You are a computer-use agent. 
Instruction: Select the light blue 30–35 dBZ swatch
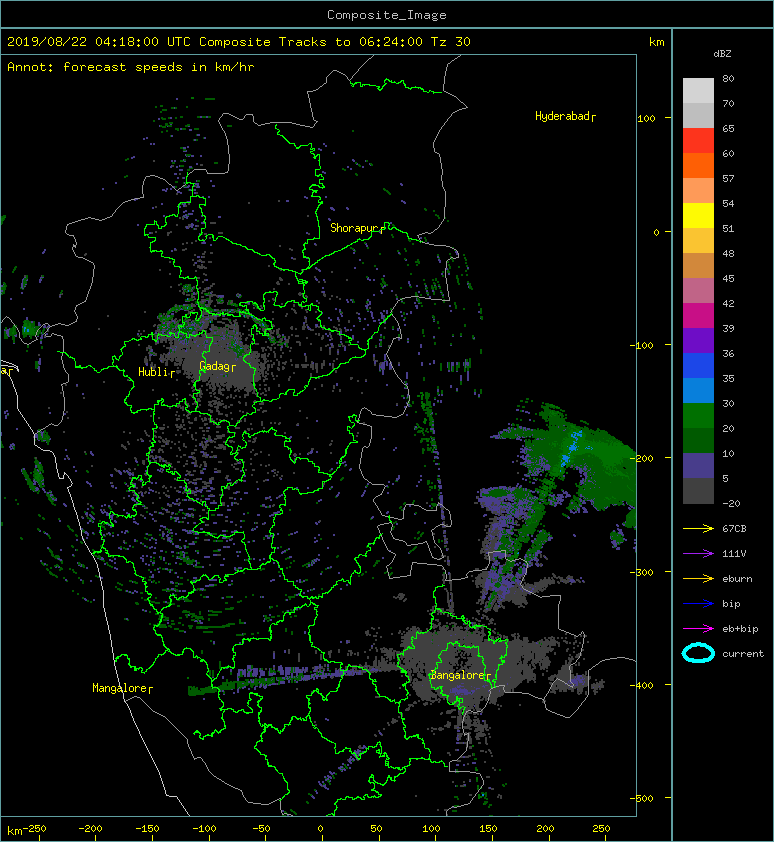[698, 391]
